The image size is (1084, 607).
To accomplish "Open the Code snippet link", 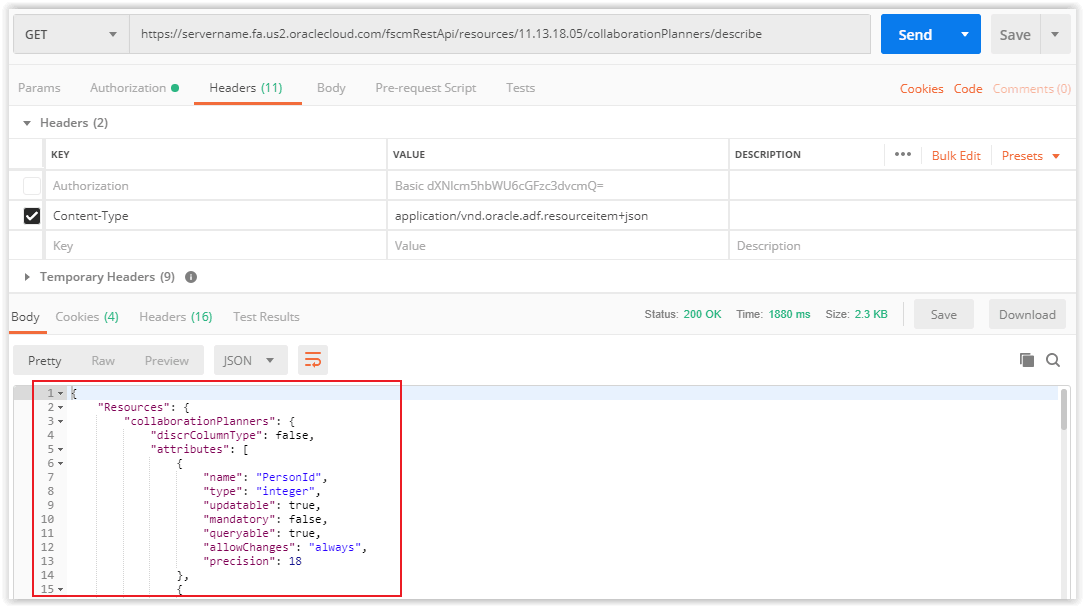I will coord(968,88).
